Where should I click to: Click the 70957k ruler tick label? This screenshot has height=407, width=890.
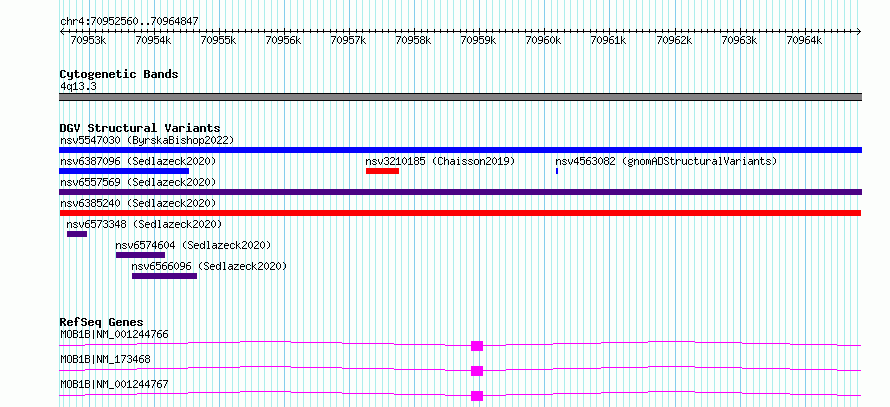[x=348, y=41]
